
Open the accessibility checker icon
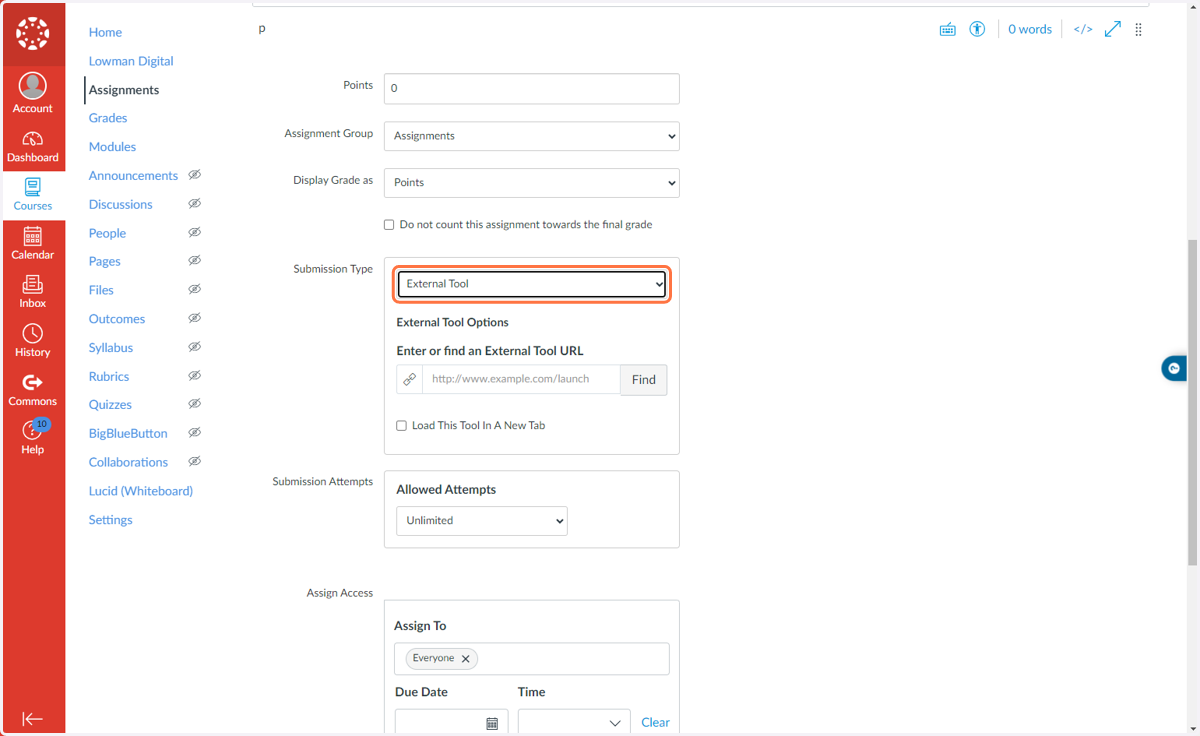(977, 29)
